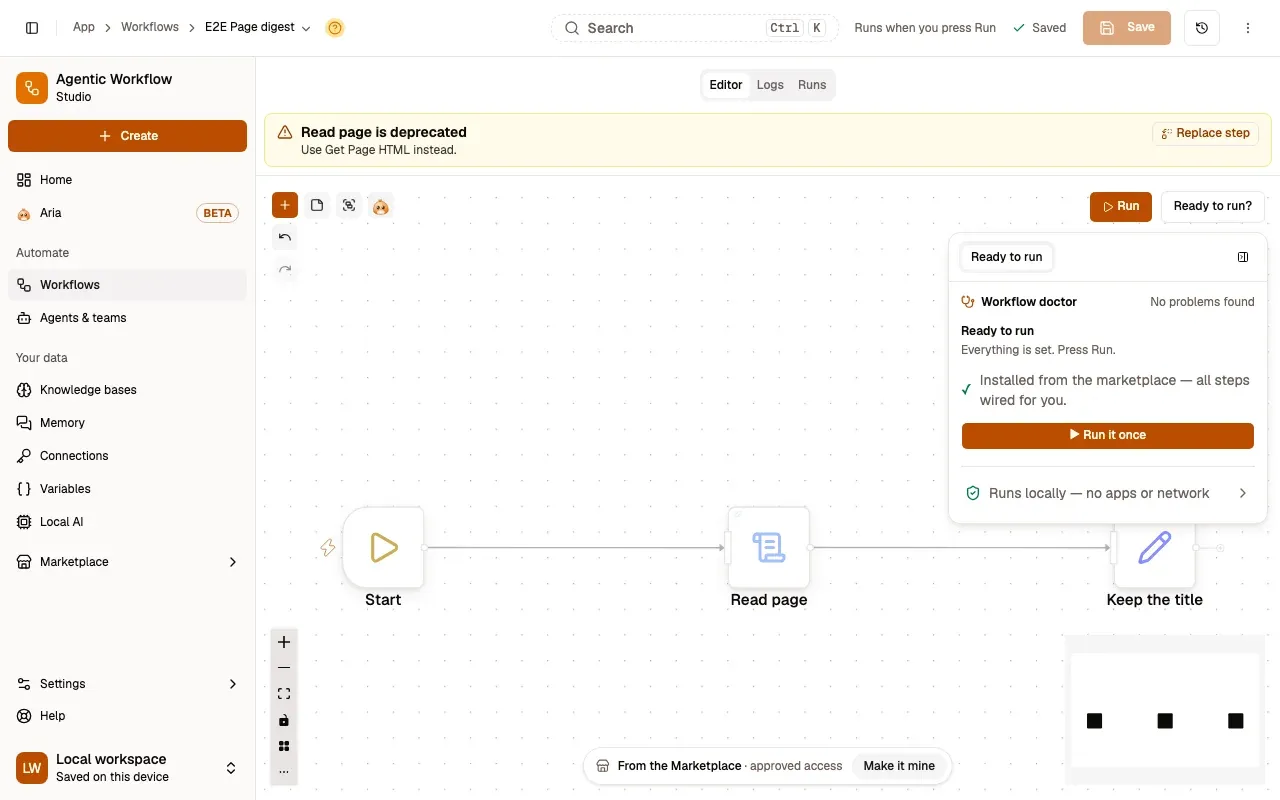Open the Aria assistant icon in canvas toolbar
Viewport: 1280px width, 800px height.
click(x=381, y=206)
